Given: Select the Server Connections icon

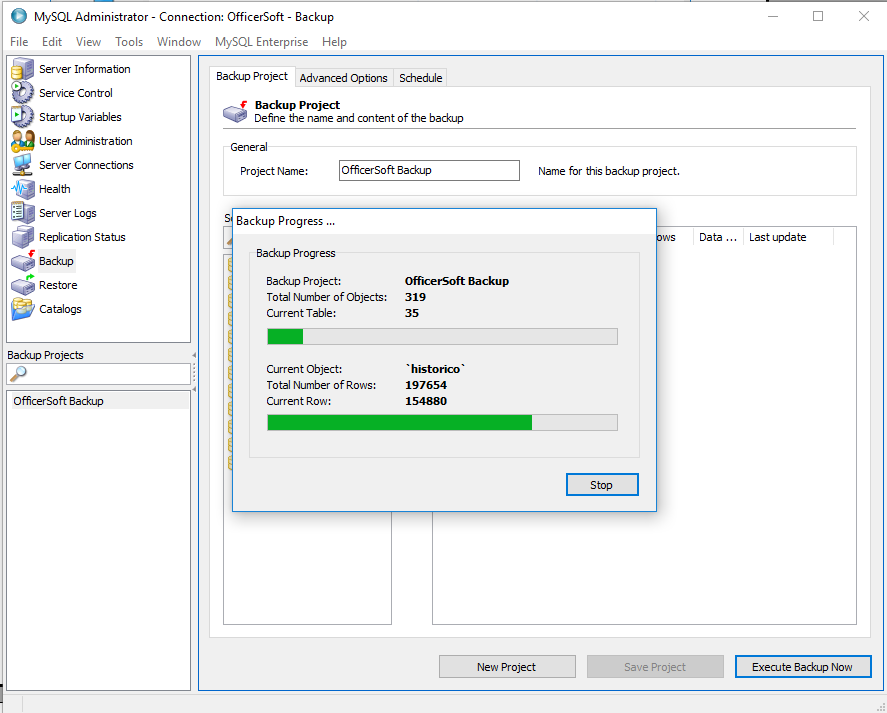Looking at the screenshot, I should point(22,165).
